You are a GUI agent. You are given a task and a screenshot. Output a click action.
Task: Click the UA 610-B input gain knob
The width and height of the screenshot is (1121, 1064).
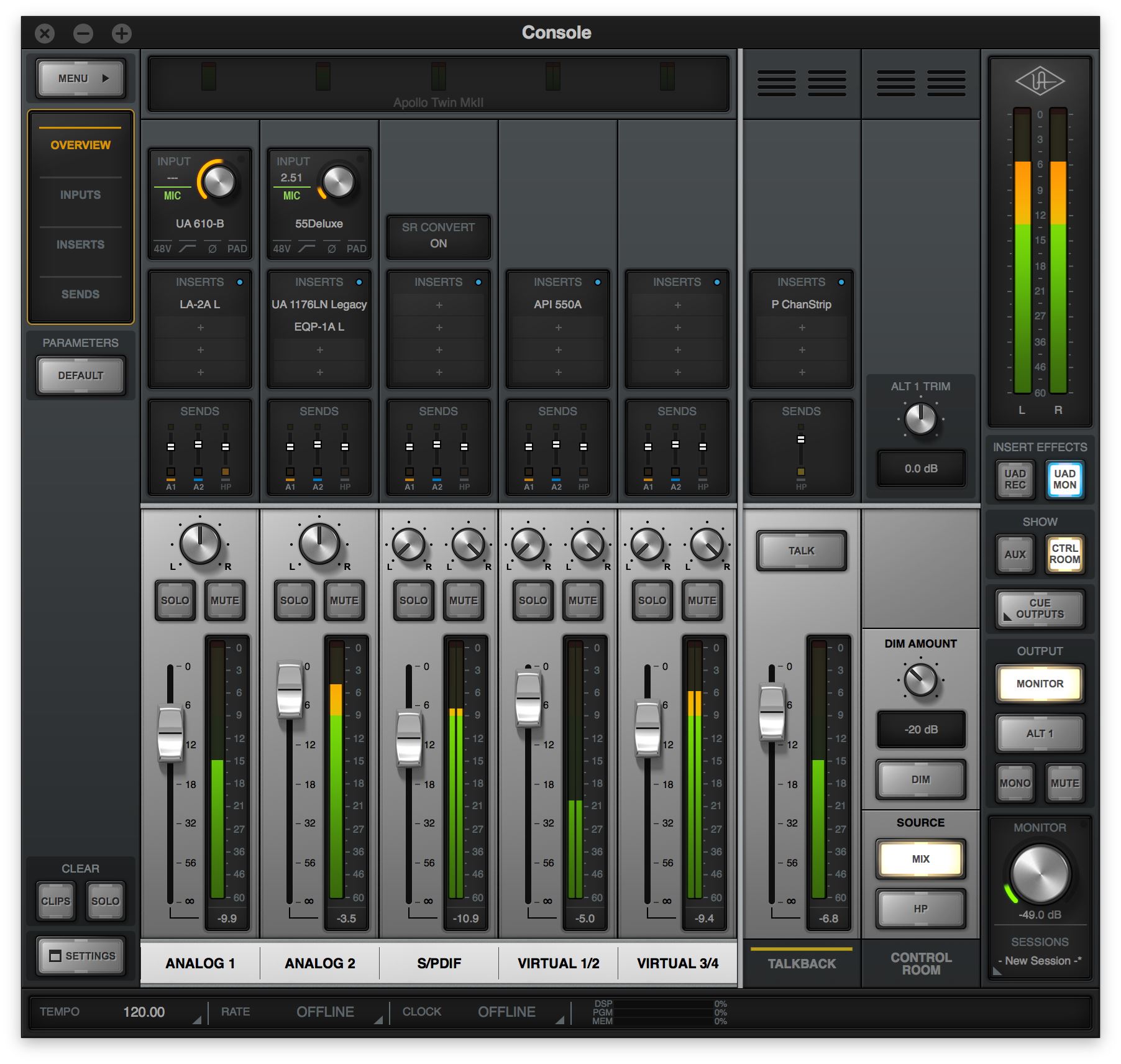[x=219, y=181]
